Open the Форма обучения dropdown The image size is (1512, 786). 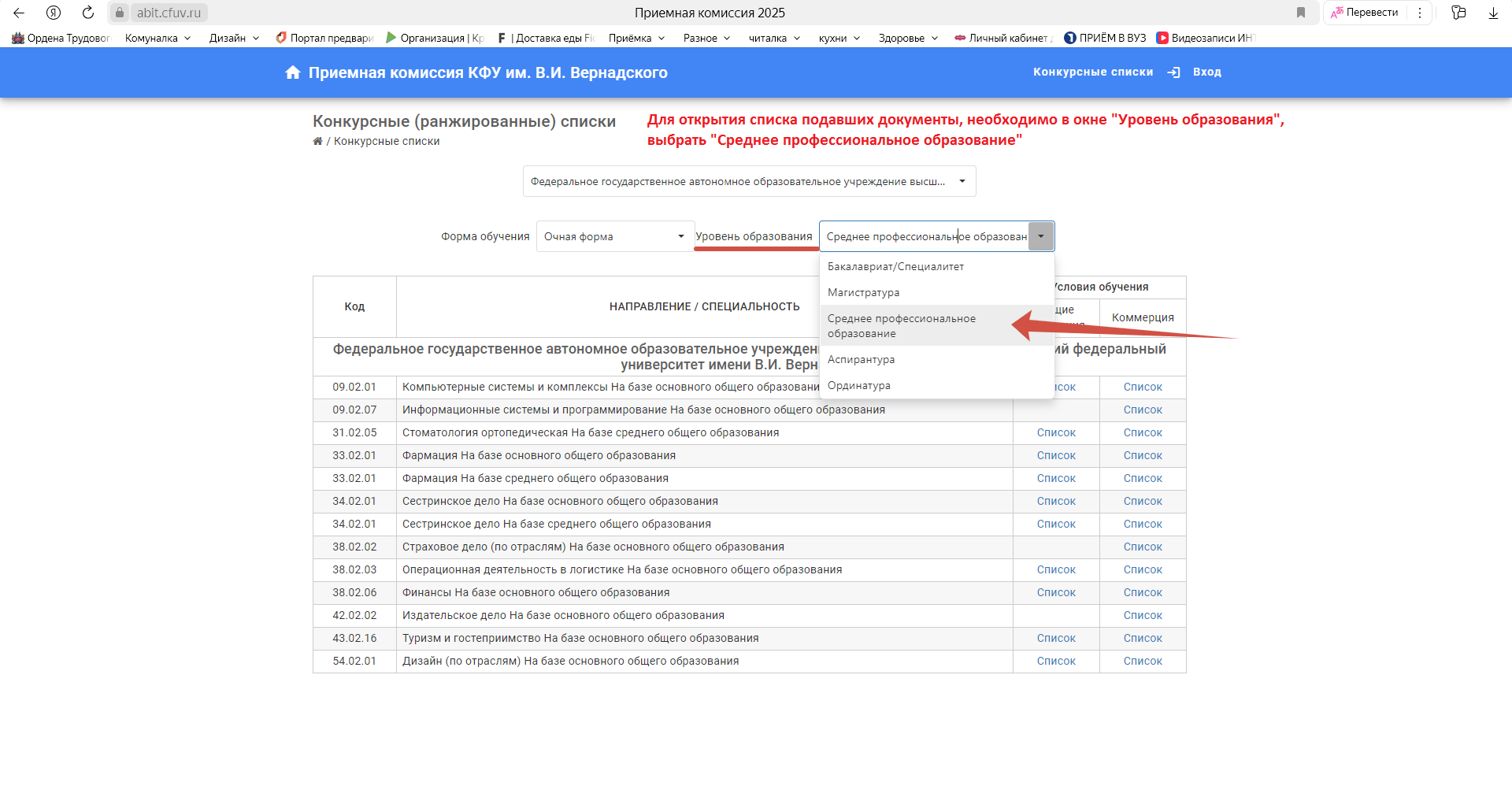coord(615,236)
